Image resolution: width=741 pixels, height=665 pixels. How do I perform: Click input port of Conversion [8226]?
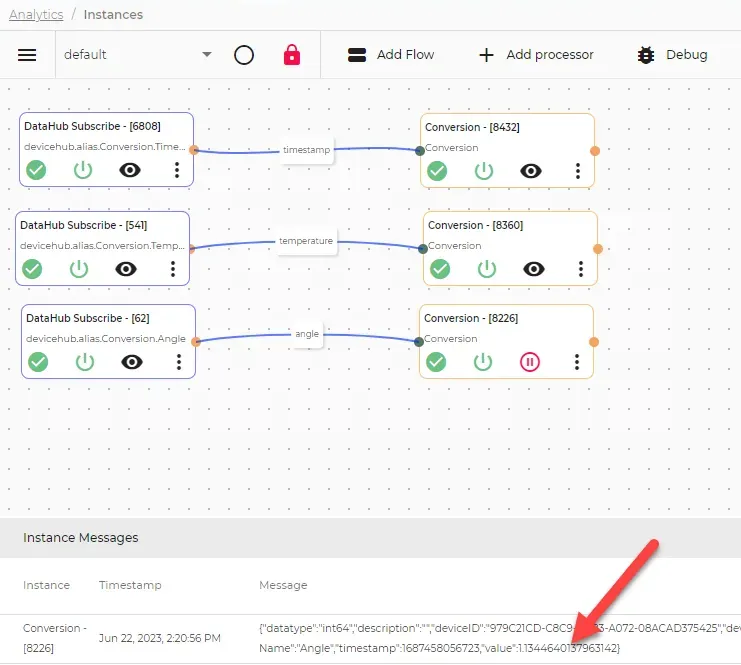click(419, 342)
